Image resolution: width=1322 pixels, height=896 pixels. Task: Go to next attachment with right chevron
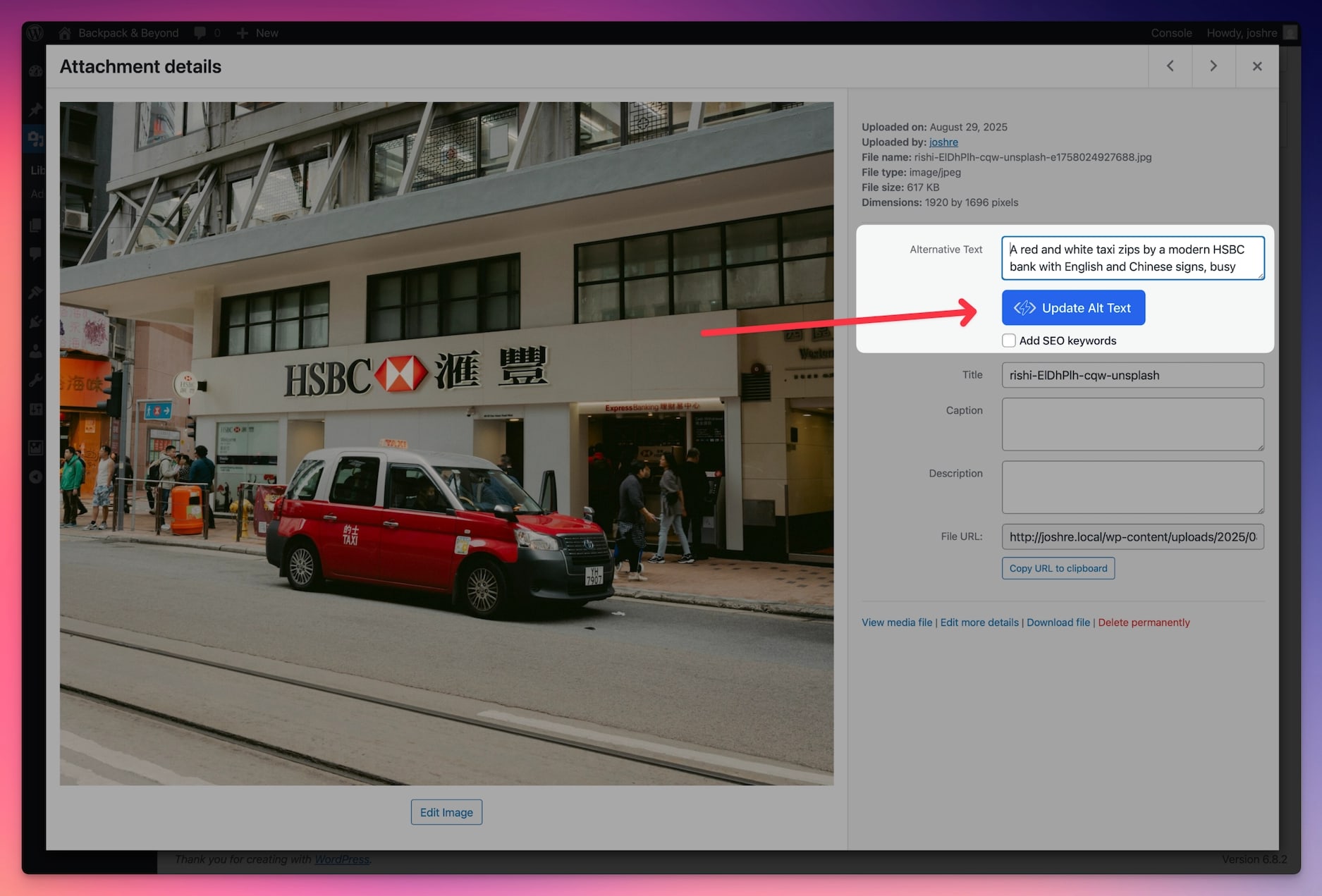click(1213, 66)
